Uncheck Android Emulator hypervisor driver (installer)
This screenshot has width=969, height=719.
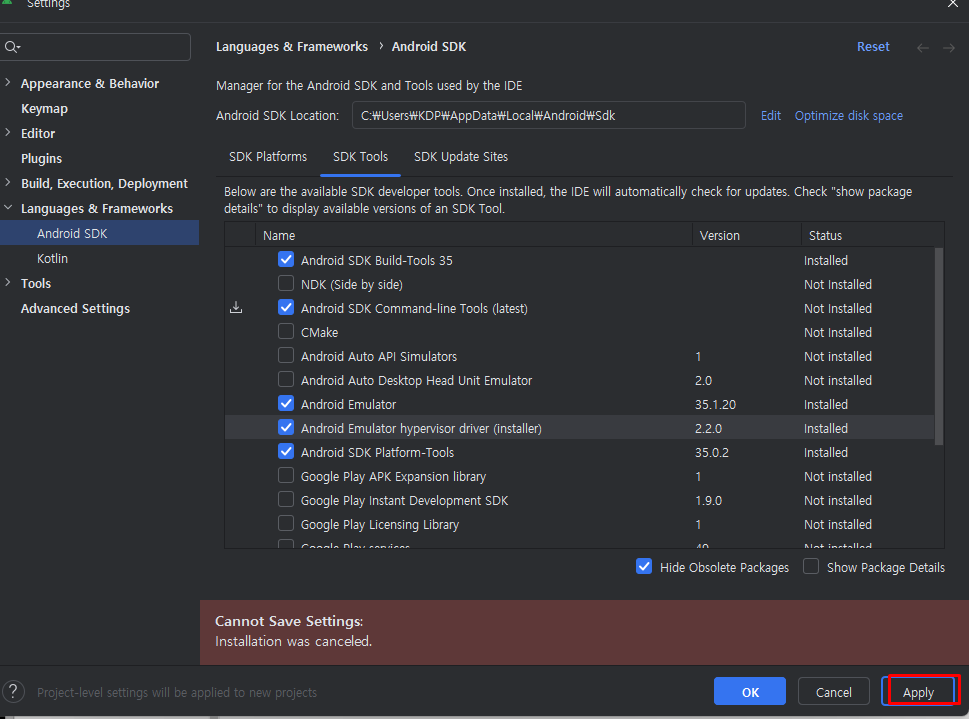[x=286, y=427]
